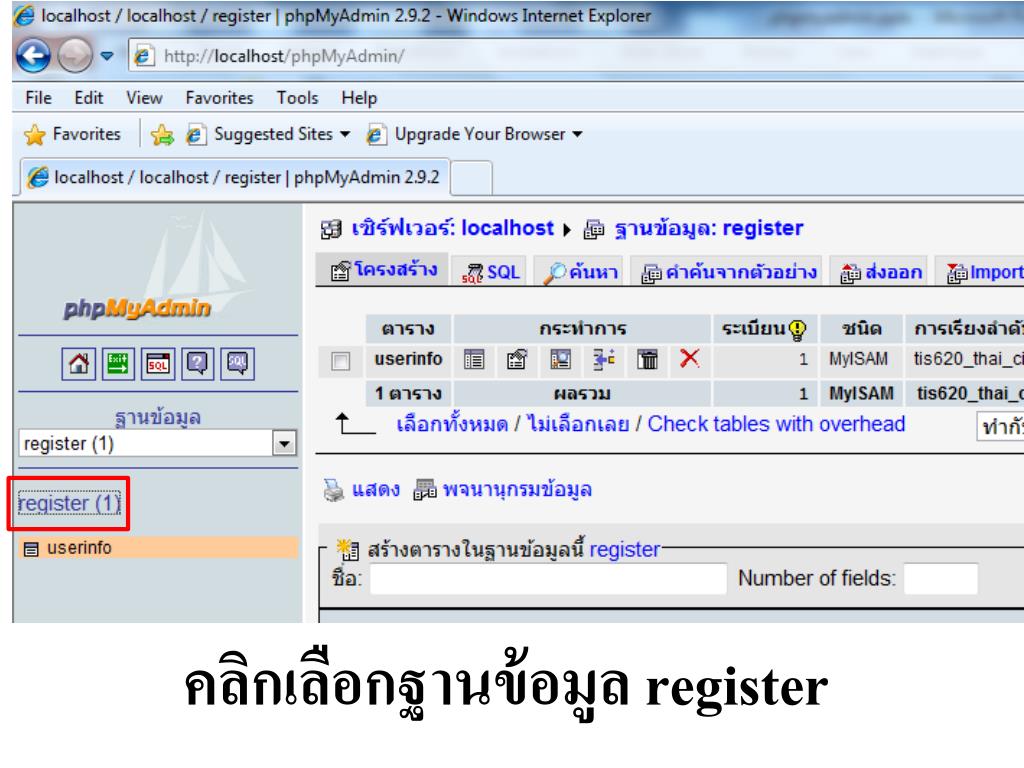Viewport: 1024px width, 768px height.
Task: Switch to the ค้นหา (Search) tab
Action: (x=581, y=272)
